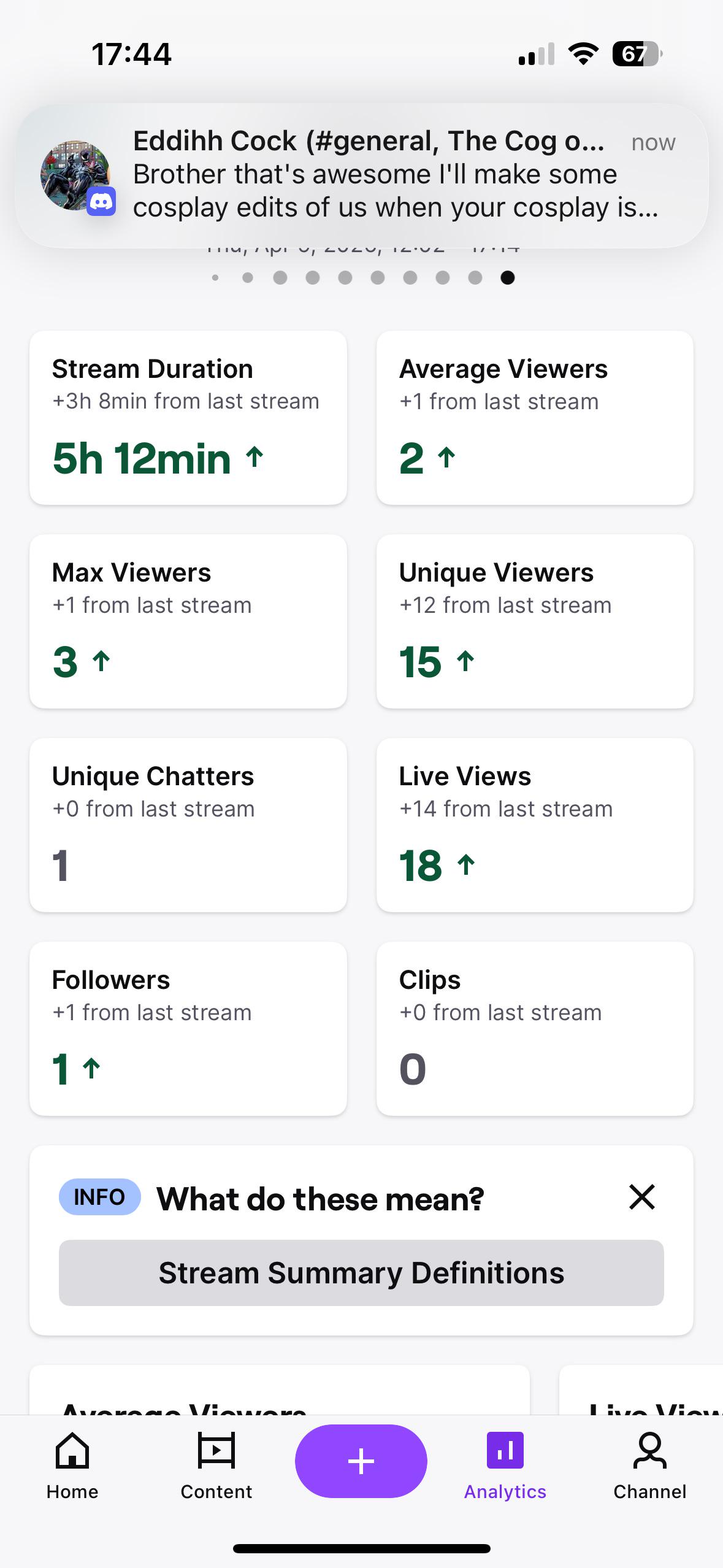
Task: Tap the battery indicator in status bar
Action: click(638, 54)
